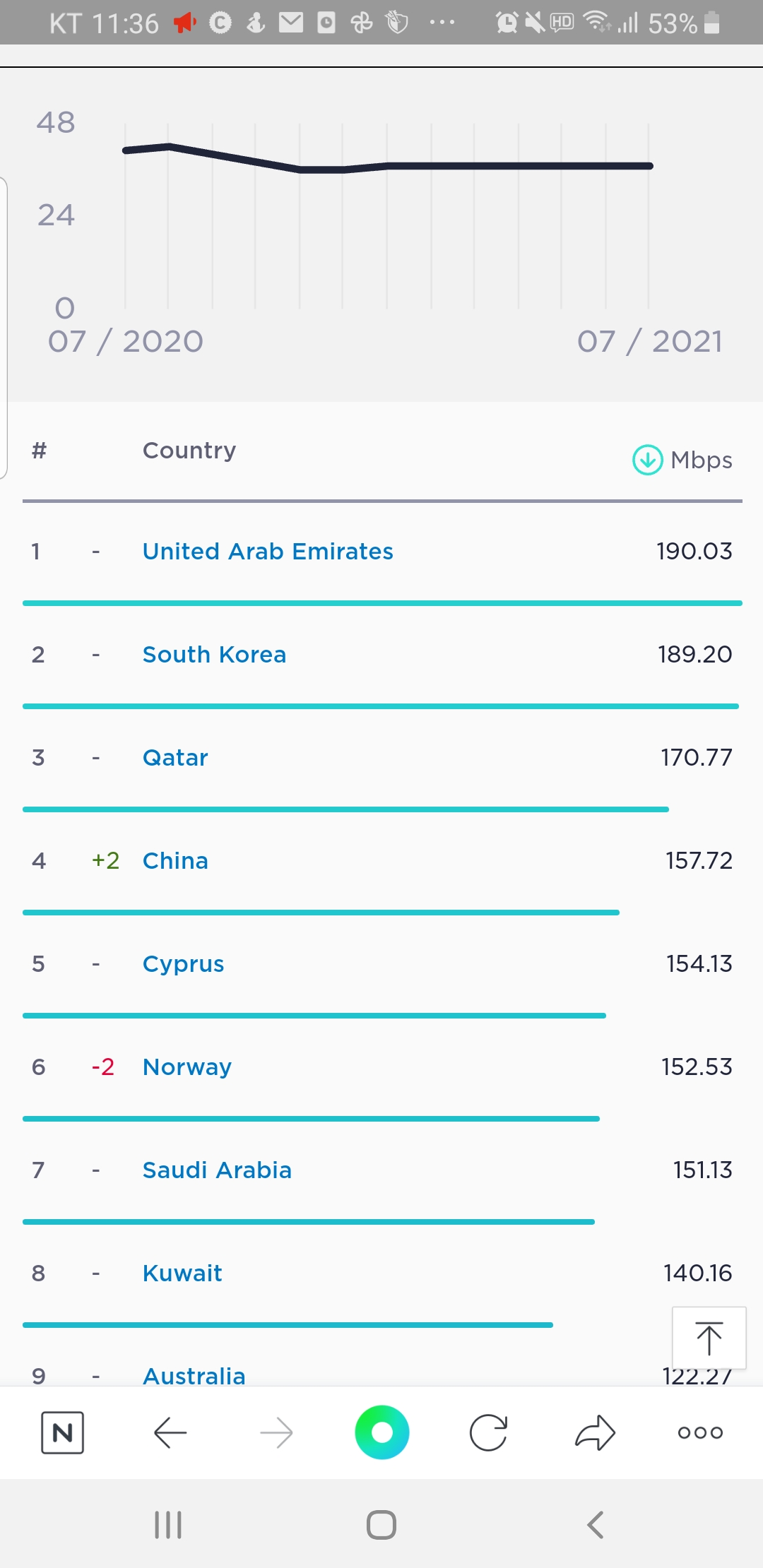Viewport: 763px width, 1568px height.
Task: Open Android recent apps button
Action: [x=168, y=1524]
